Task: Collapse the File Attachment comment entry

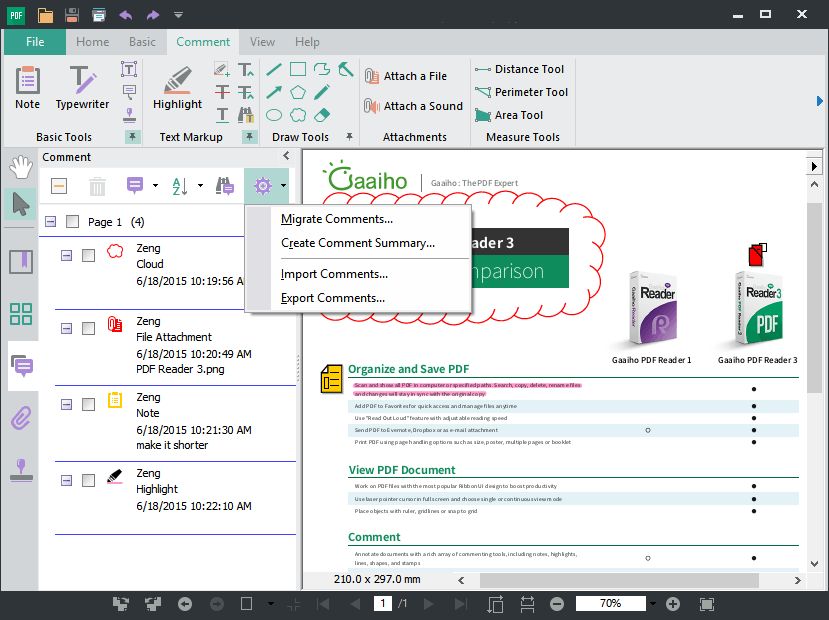Action: coord(67,328)
